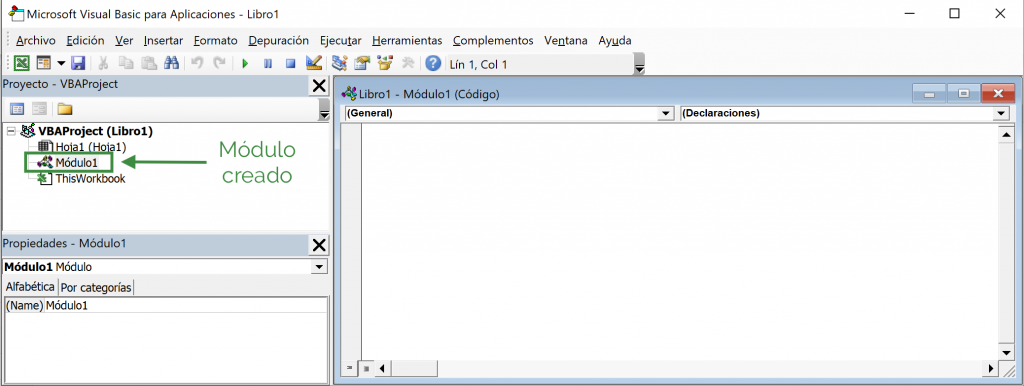This screenshot has width=1024, height=386.
Task: Close the Proyecto - VBAProject panel
Action: point(319,86)
